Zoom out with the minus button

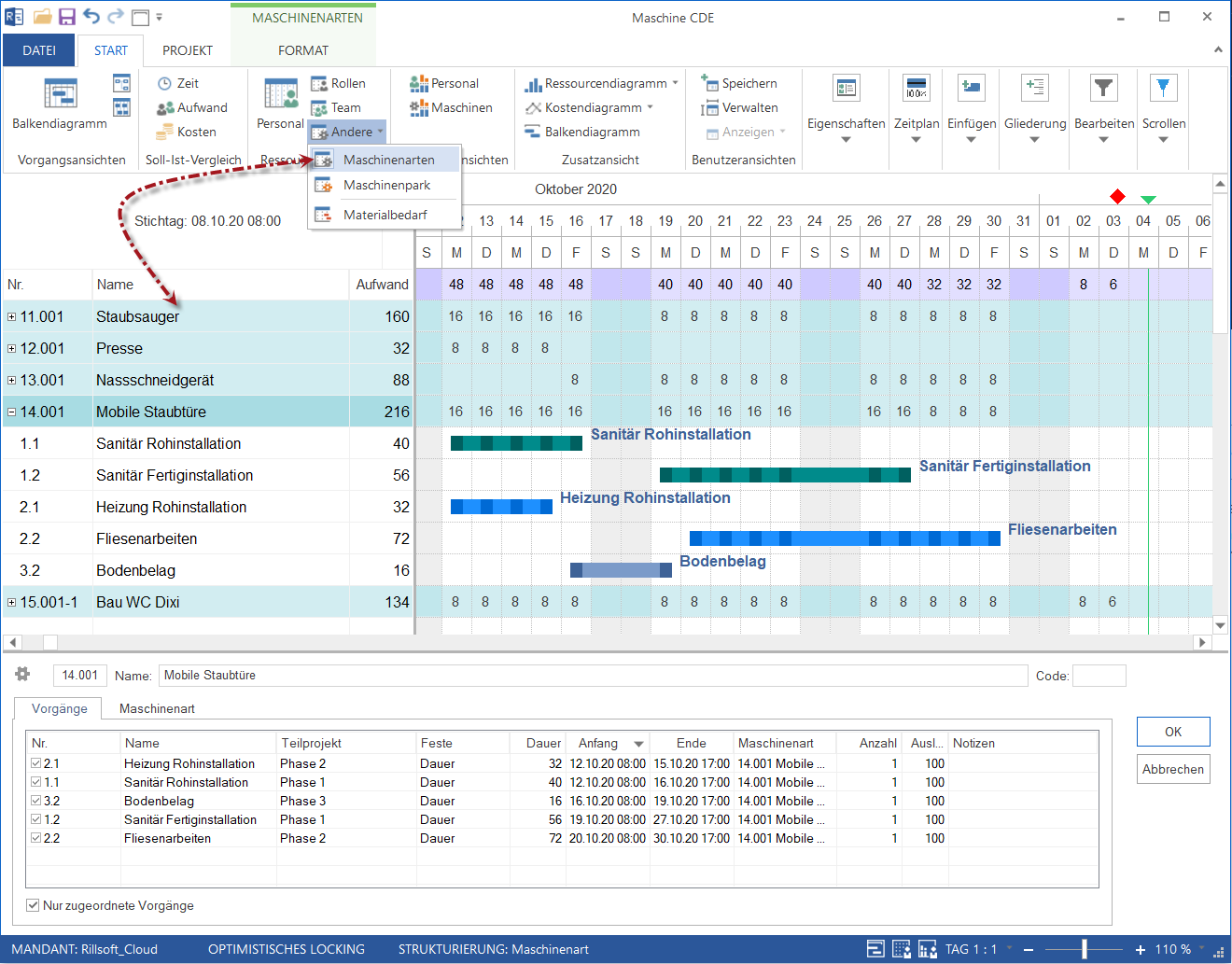point(1028,949)
